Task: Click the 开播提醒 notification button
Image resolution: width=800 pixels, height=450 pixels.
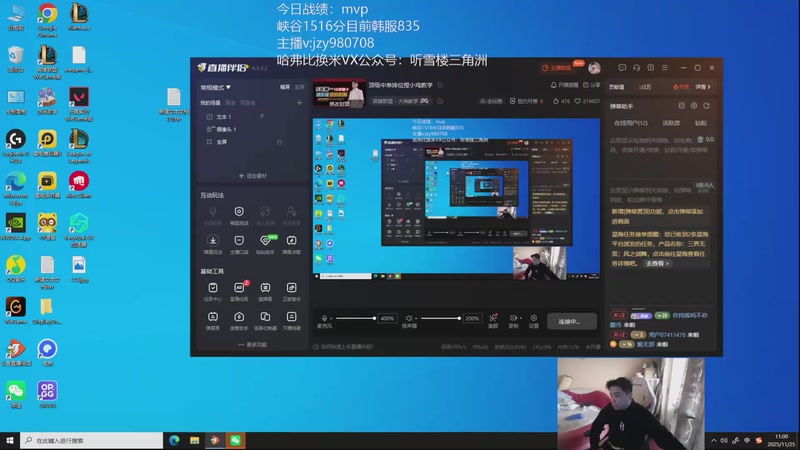Action: [564, 85]
